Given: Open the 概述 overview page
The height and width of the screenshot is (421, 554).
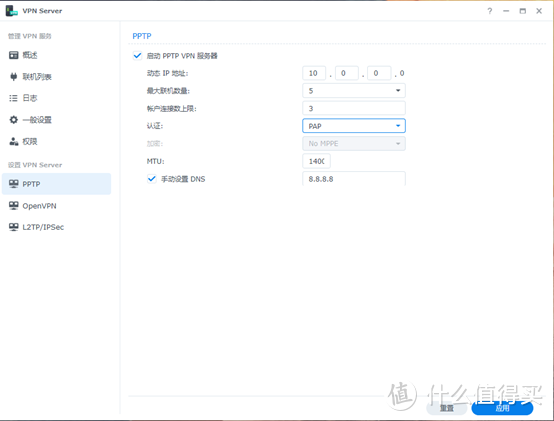Looking at the screenshot, I should coord(57,55).
